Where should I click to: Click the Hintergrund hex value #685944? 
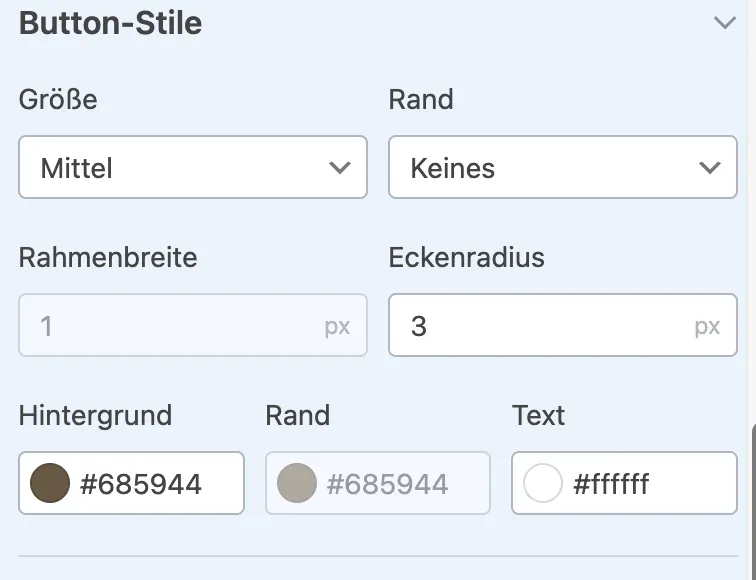(140, 484)
